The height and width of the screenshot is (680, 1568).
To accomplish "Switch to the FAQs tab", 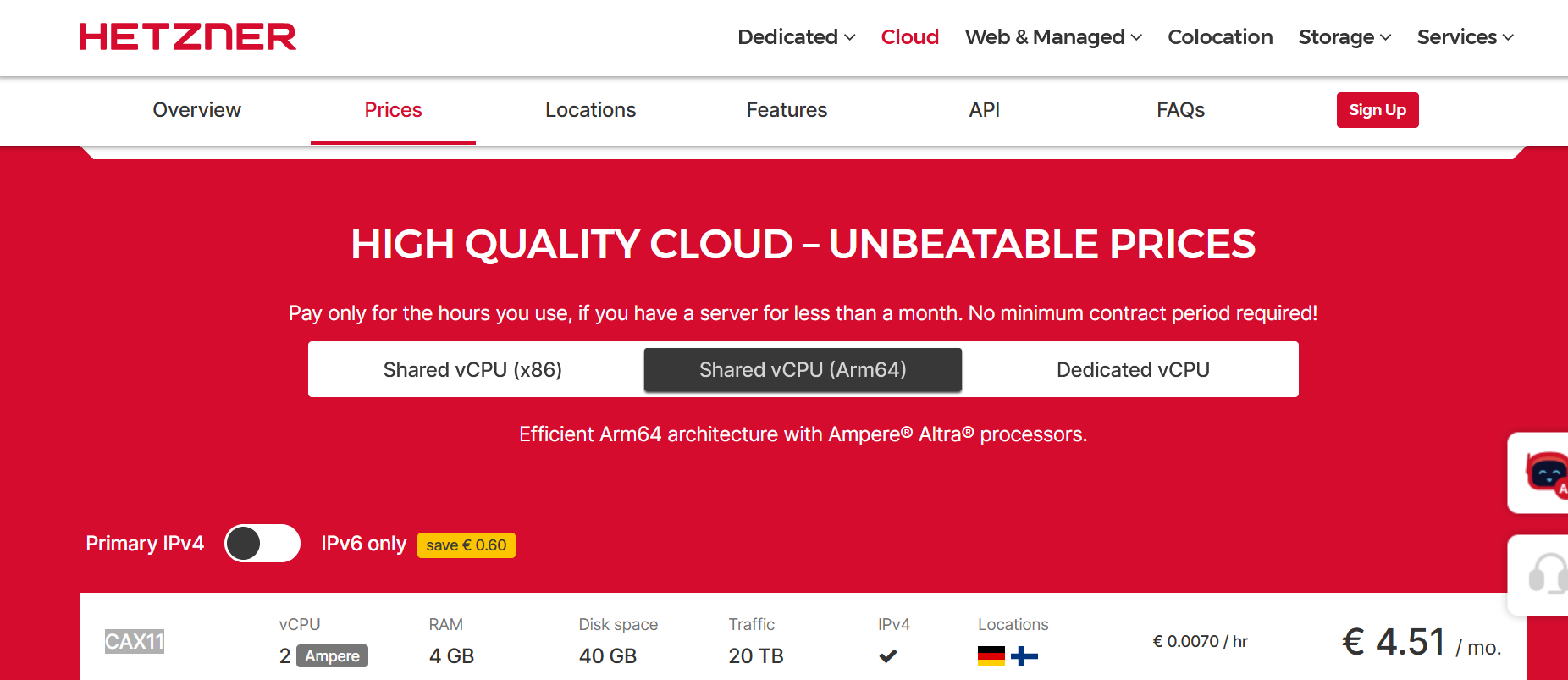I will pyautogui.click(x=1180, y=110).
